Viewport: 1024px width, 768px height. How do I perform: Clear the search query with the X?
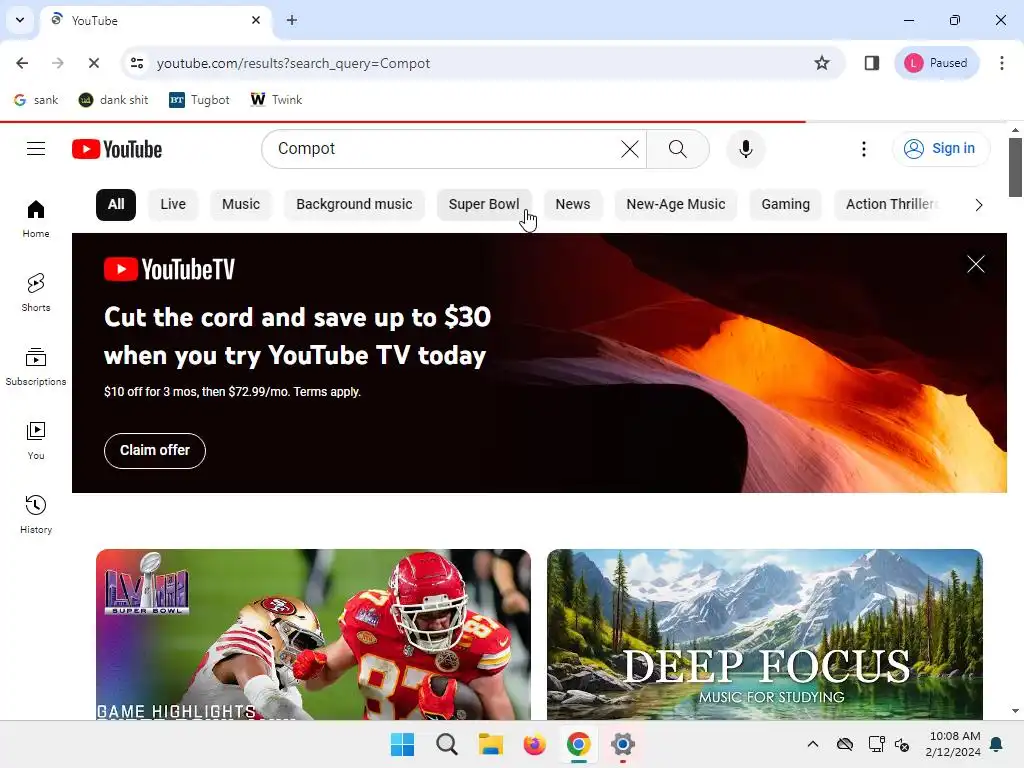[x=630, y=149]
